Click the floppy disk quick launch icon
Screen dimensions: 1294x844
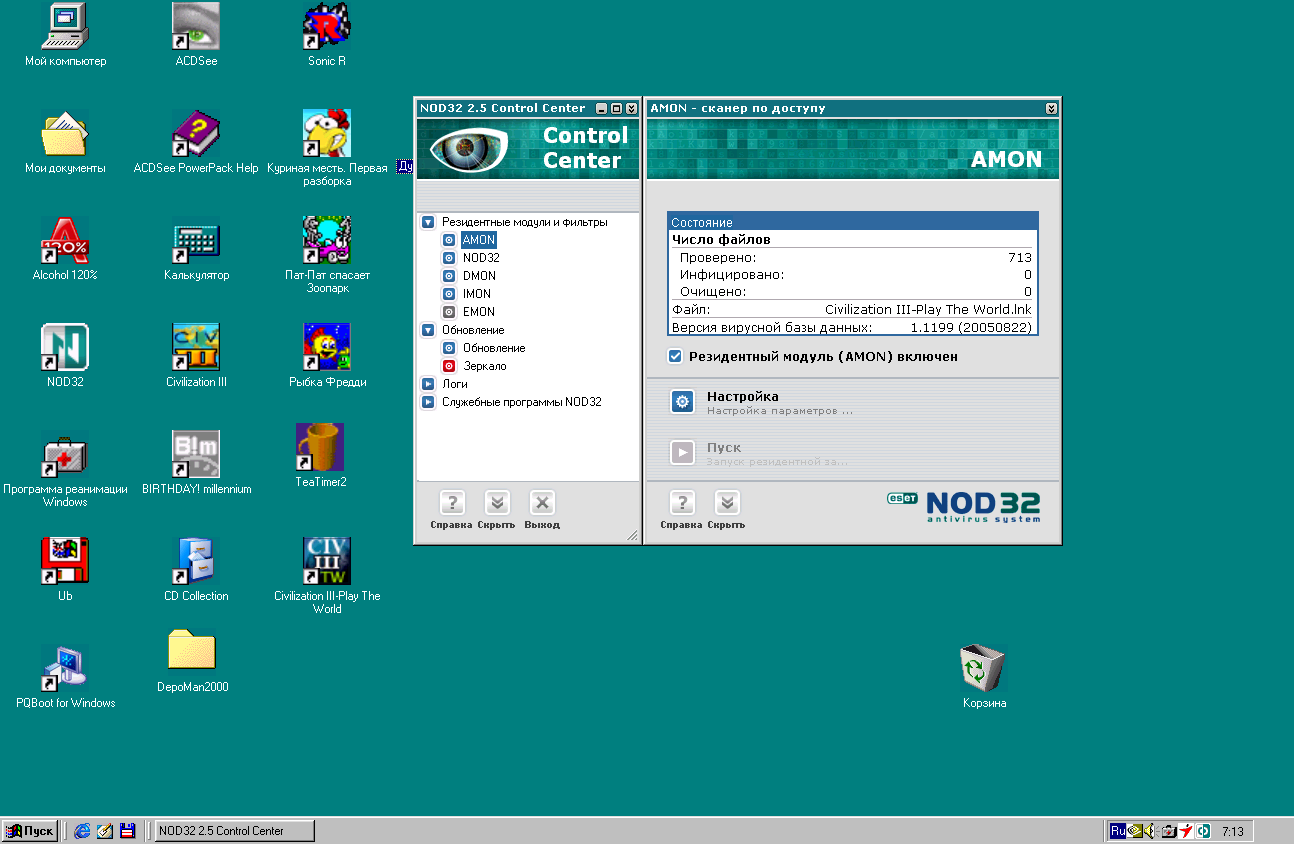click(x=127, y=831)
